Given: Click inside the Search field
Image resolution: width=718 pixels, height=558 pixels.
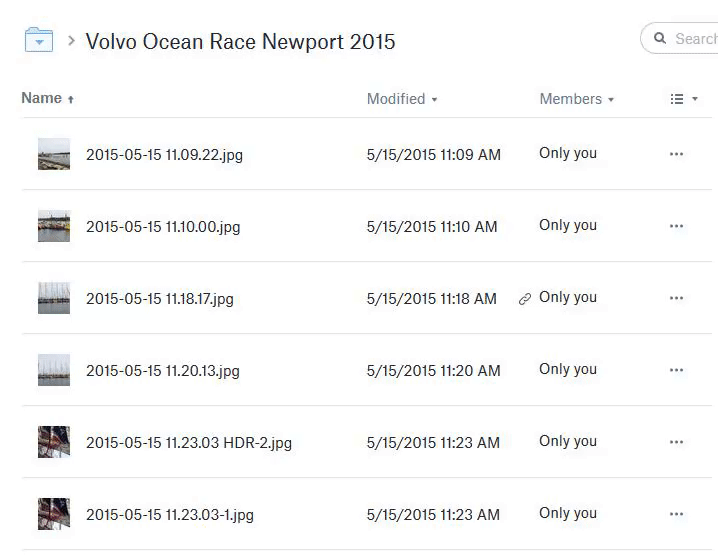Looking at the screenshot, I should click(x=695, y=39).
